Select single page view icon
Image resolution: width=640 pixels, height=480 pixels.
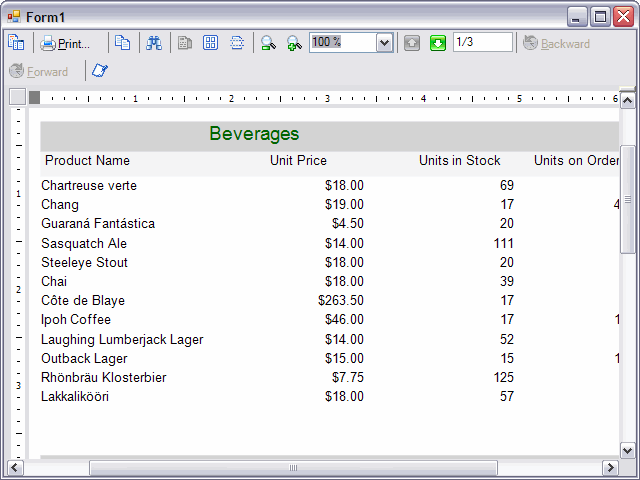tap(185, 43)
